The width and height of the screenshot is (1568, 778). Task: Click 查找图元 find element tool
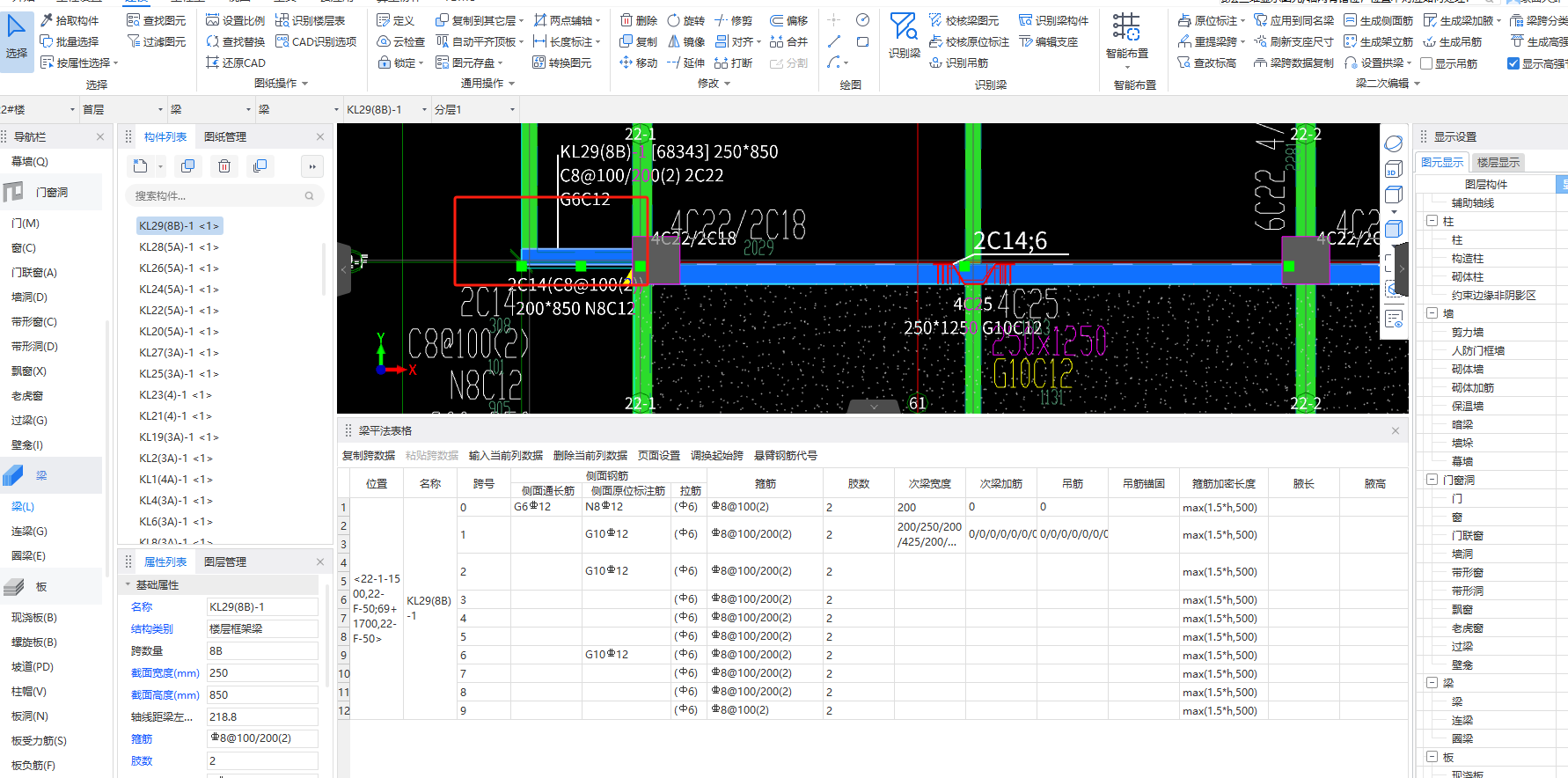point(157,20)
